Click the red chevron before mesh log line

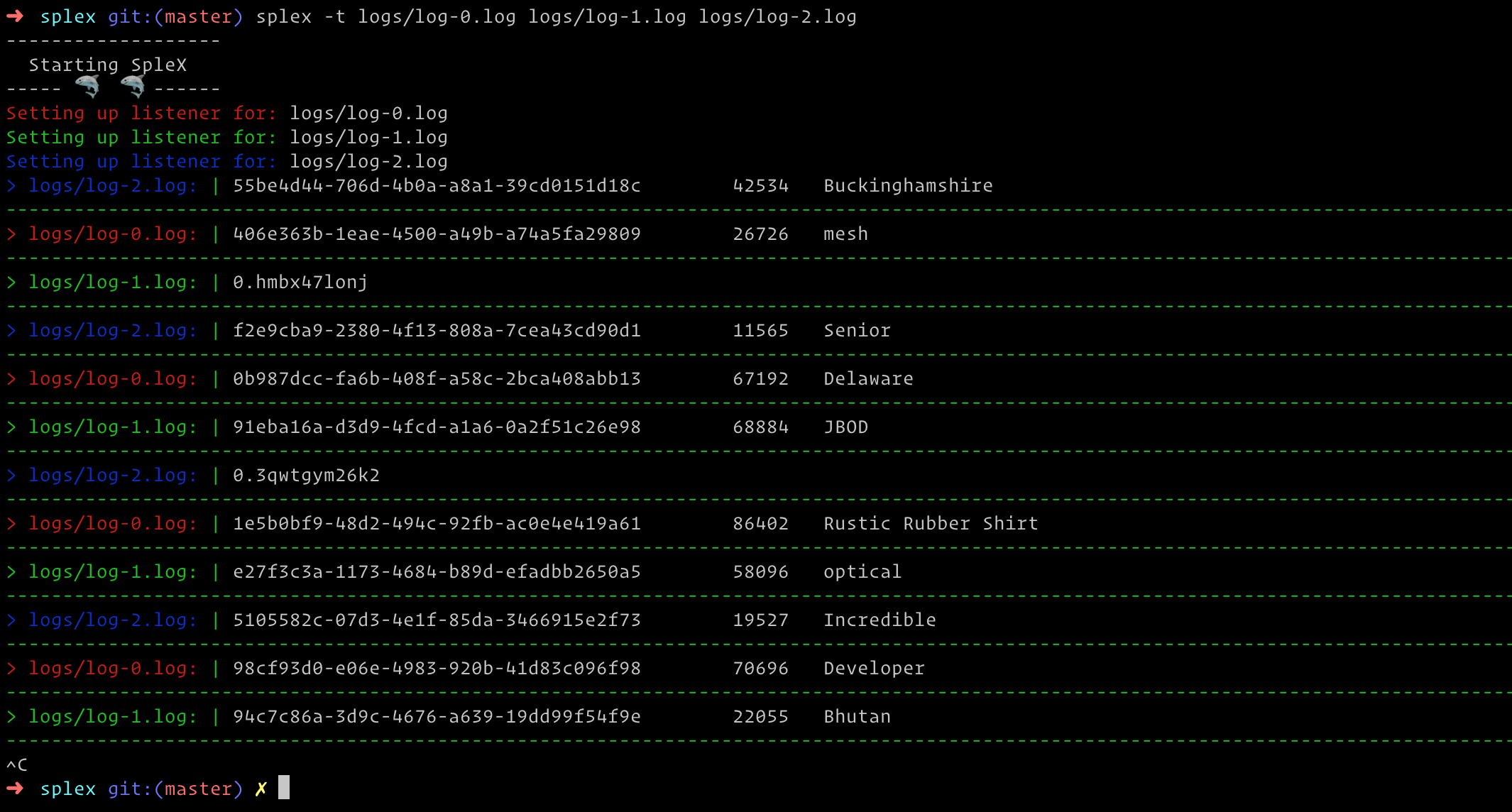(11, 234)
